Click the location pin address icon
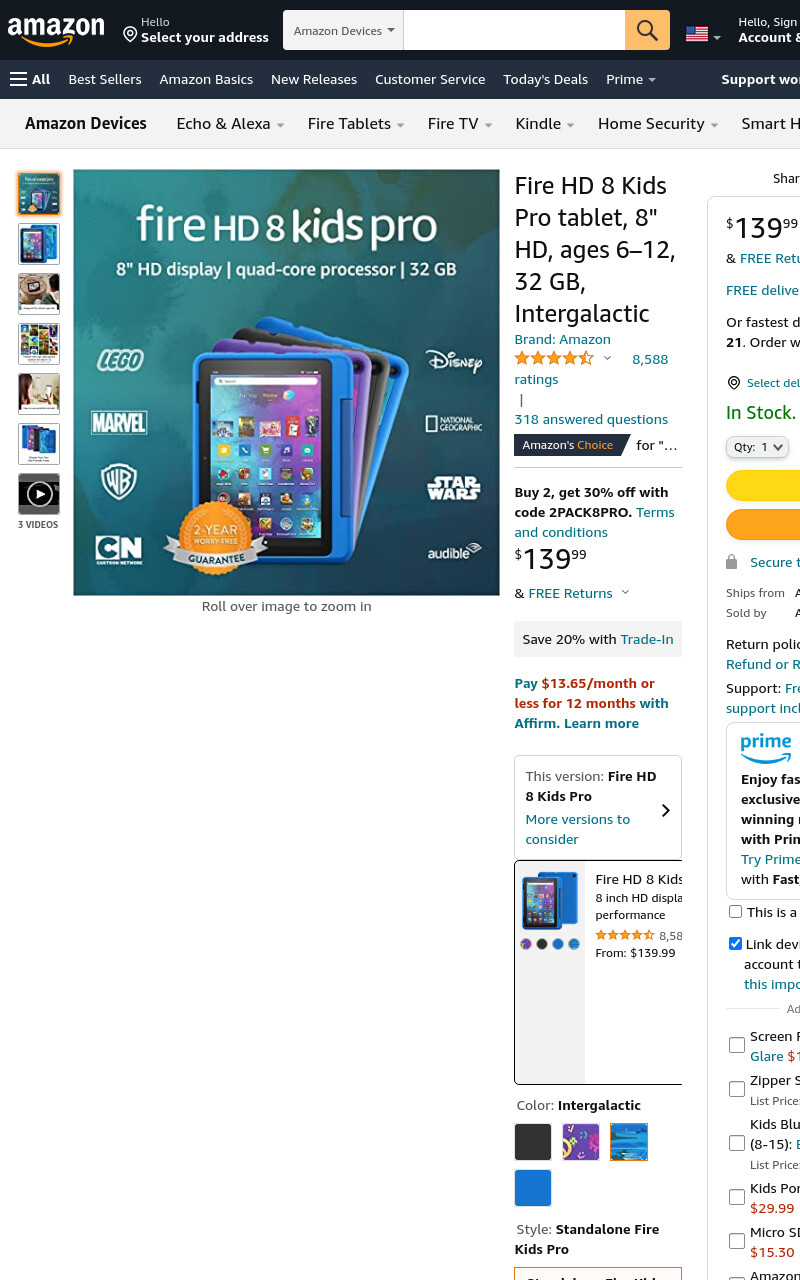 click(x=130, y=35)
